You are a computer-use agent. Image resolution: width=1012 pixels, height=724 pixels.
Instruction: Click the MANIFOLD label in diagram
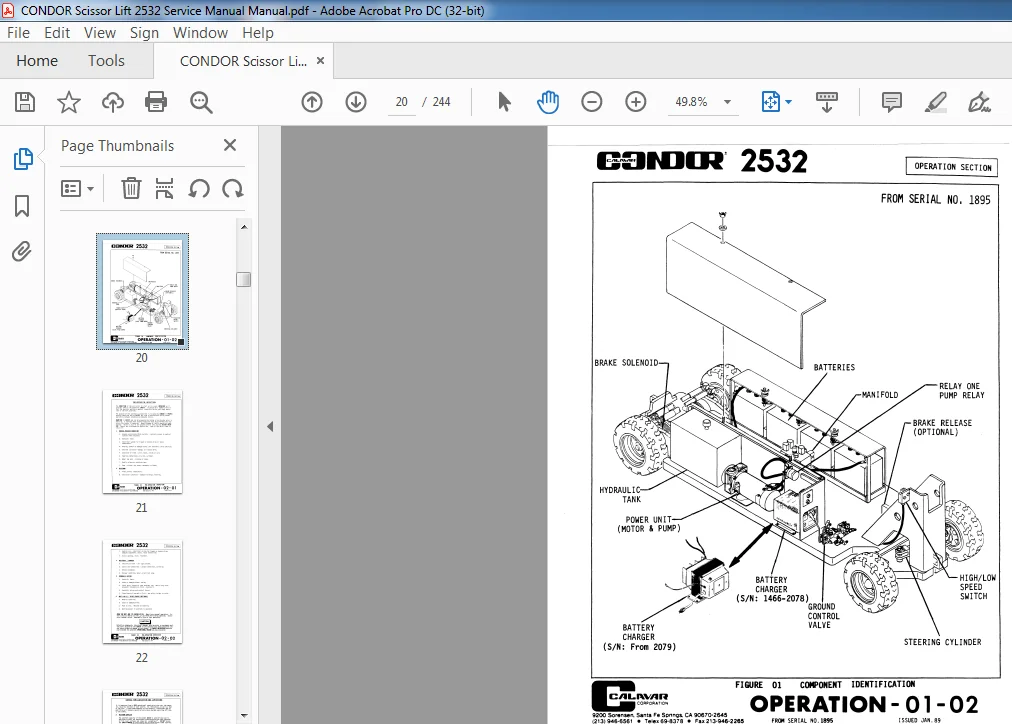click(880, 395)
